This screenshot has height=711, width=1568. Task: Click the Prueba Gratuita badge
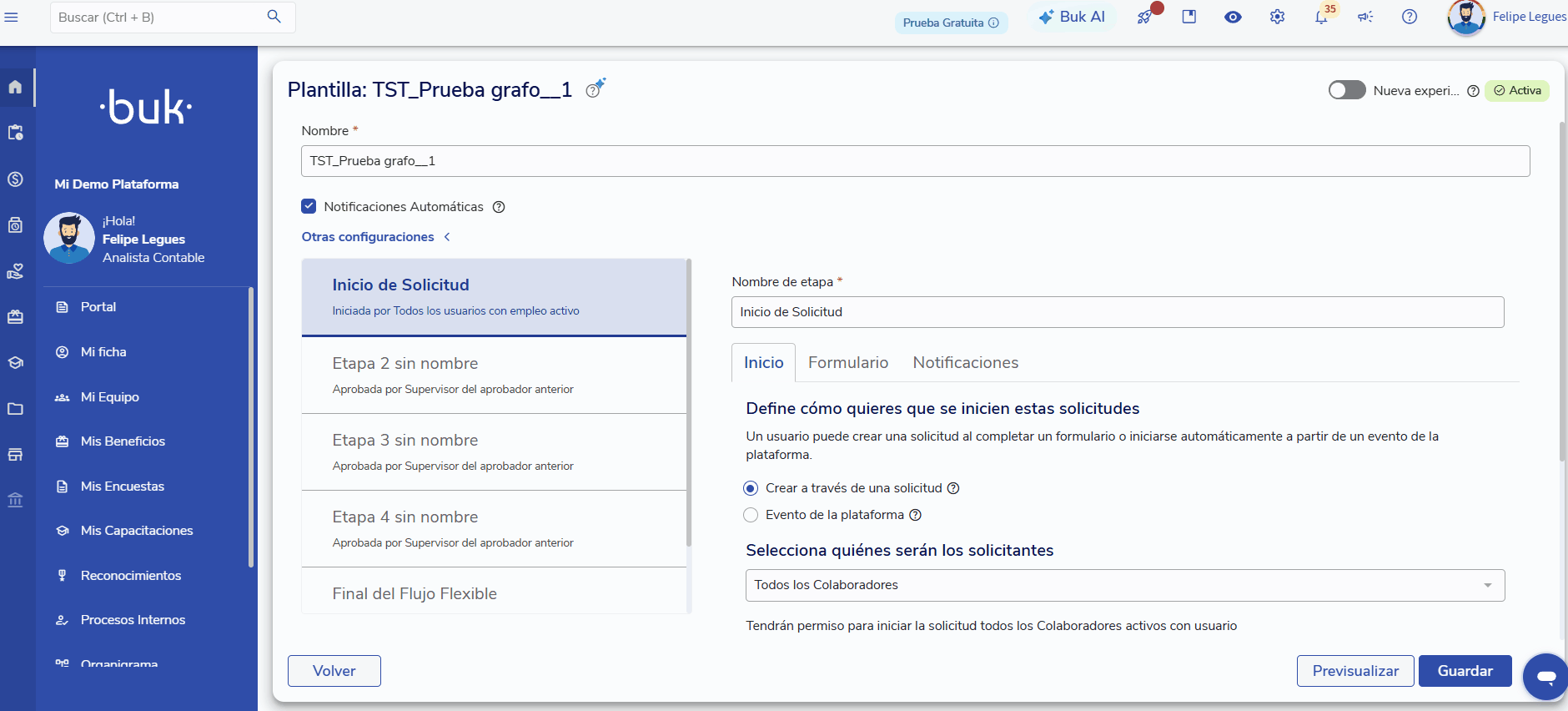click(951, 23)
